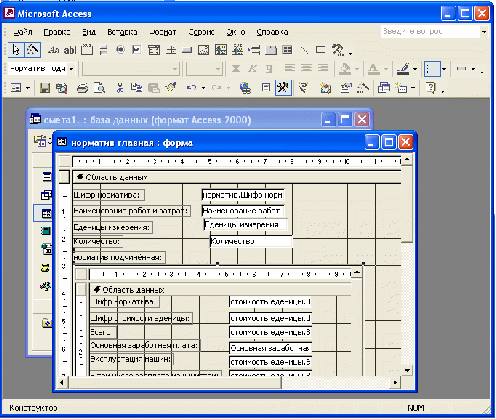Toggle align right
Image resolution: width=496 pixels, height=419 pixels.
323,69
